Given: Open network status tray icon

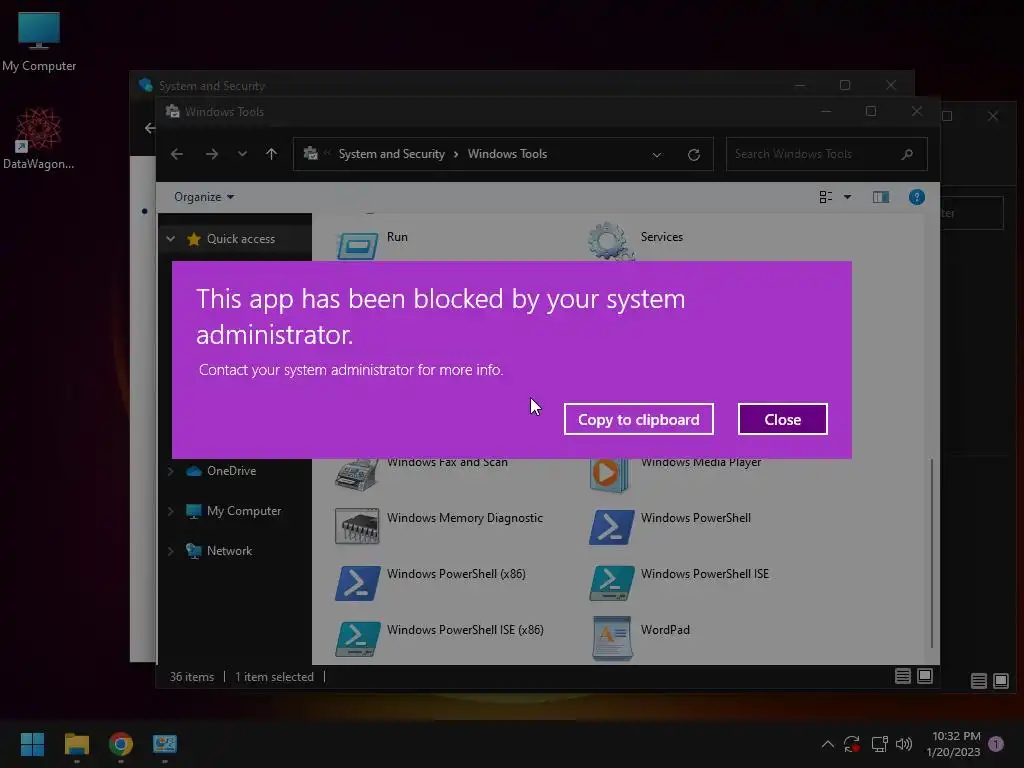Looking at the screenshot, I should (880, 744).
